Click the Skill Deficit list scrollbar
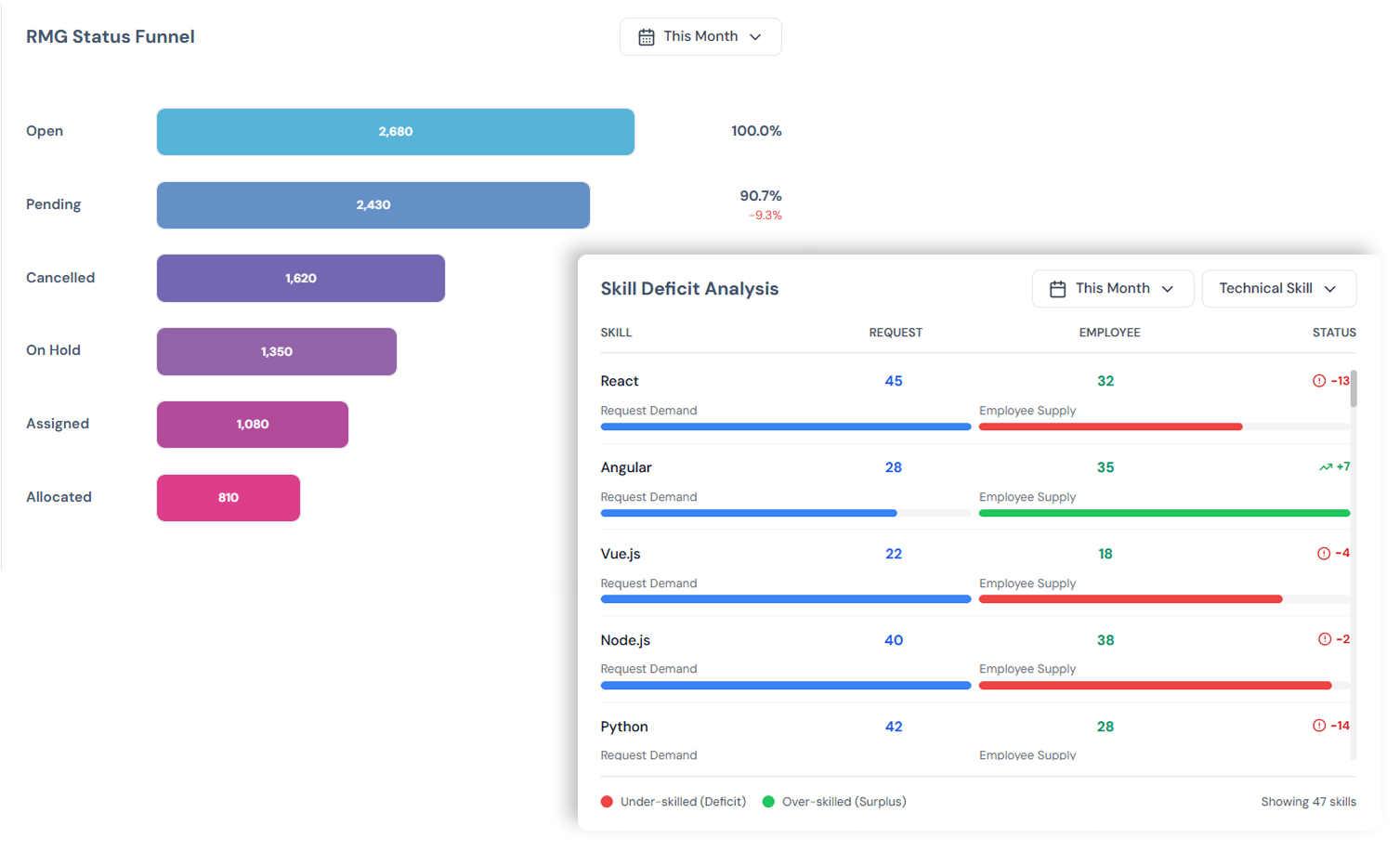This screenshot has height=852, width=1400. point(1354,388)
